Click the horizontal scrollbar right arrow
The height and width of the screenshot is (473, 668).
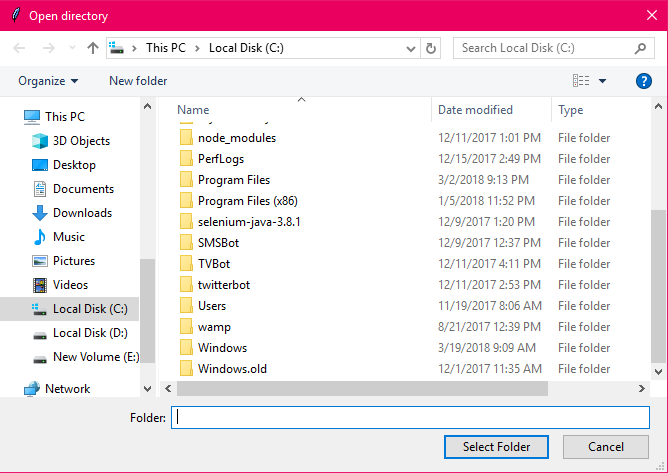click(642, 389)
